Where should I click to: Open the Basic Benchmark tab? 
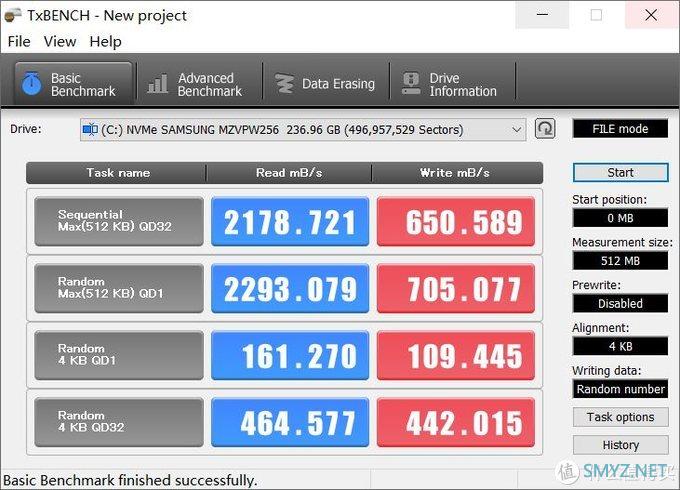coord(73,84)
